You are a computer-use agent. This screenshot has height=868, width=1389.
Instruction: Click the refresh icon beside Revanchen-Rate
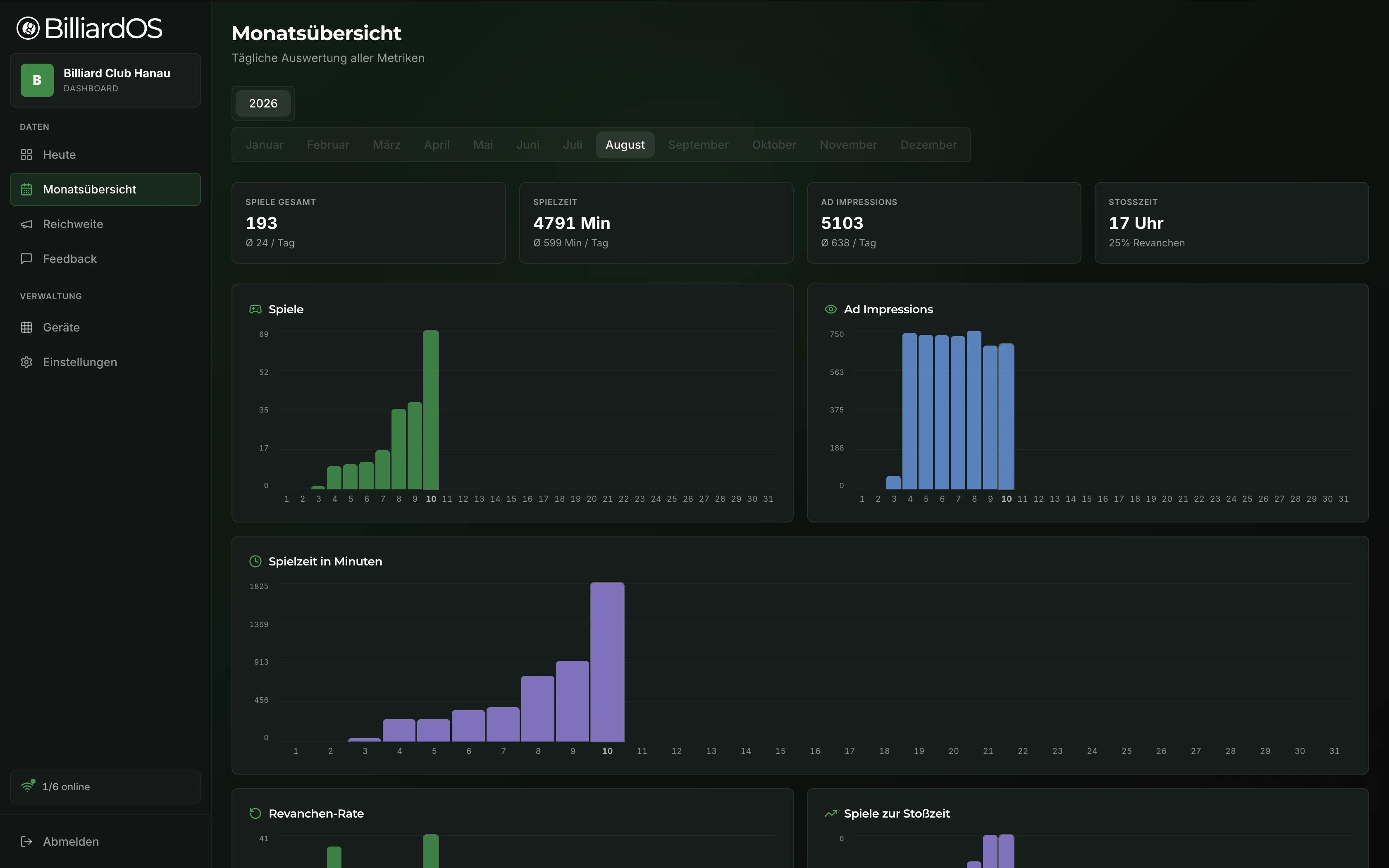pos(255,813)
